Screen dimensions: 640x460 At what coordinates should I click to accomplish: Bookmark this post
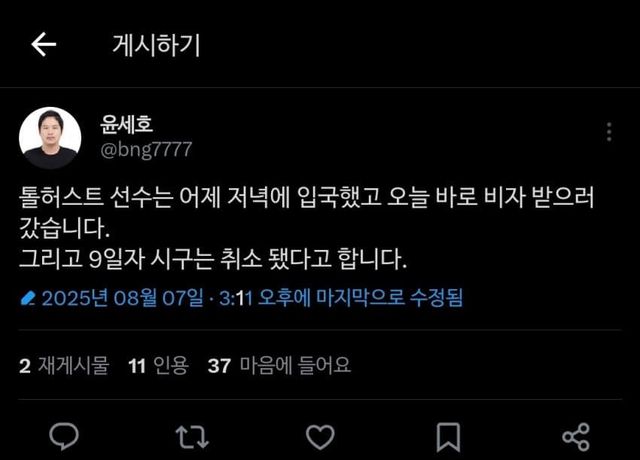pyautogui.click(x=448, y=437)
